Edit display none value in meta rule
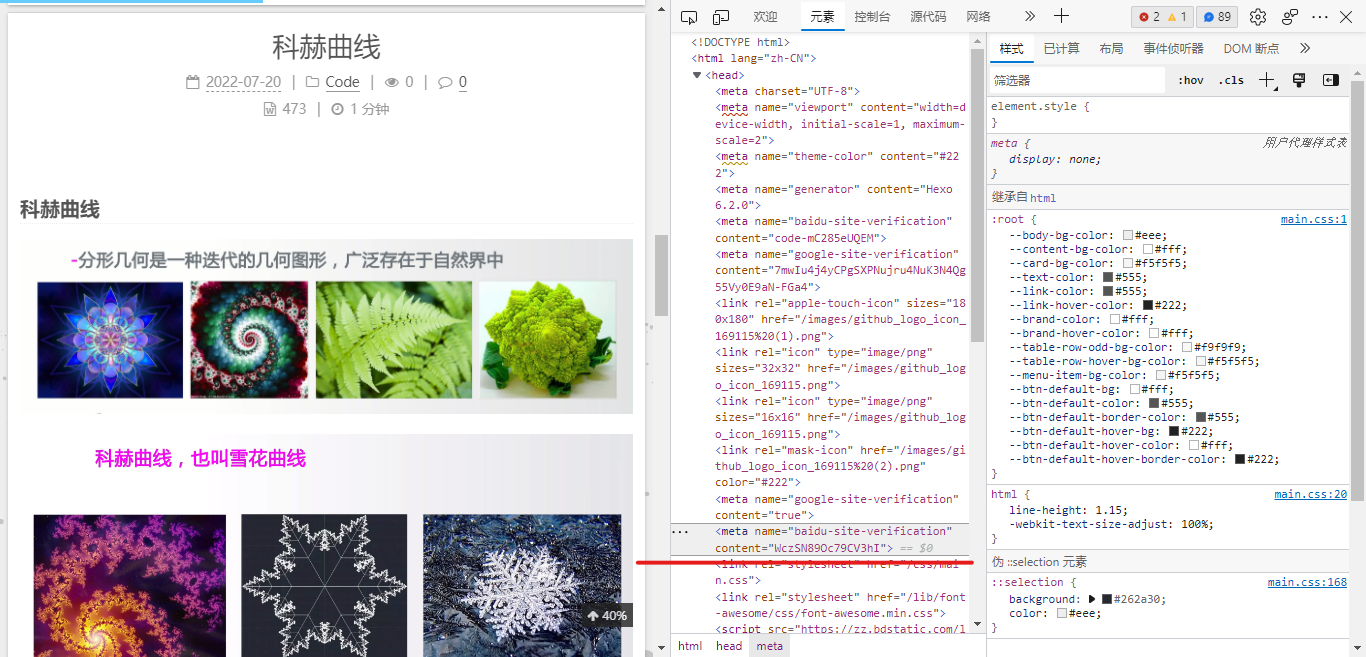1366x657 pixels. coord(1081,159)
